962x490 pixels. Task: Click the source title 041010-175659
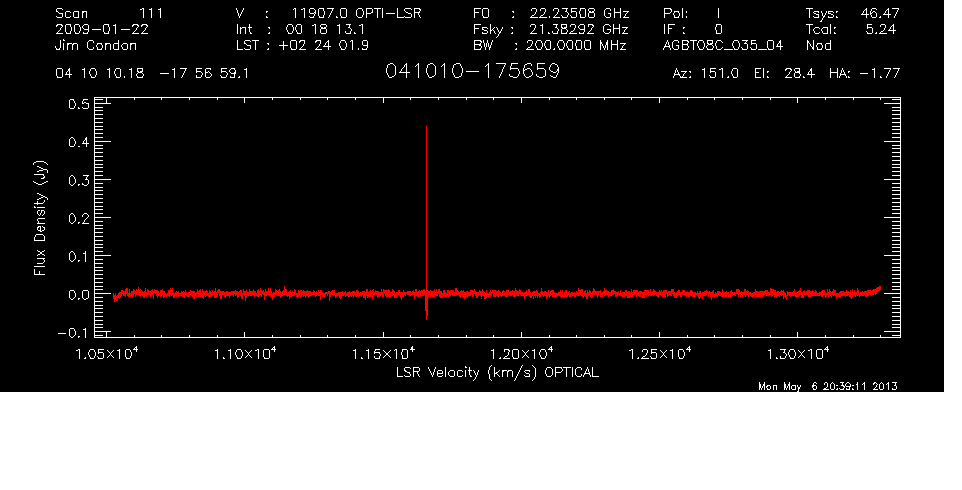pos(472,71)
